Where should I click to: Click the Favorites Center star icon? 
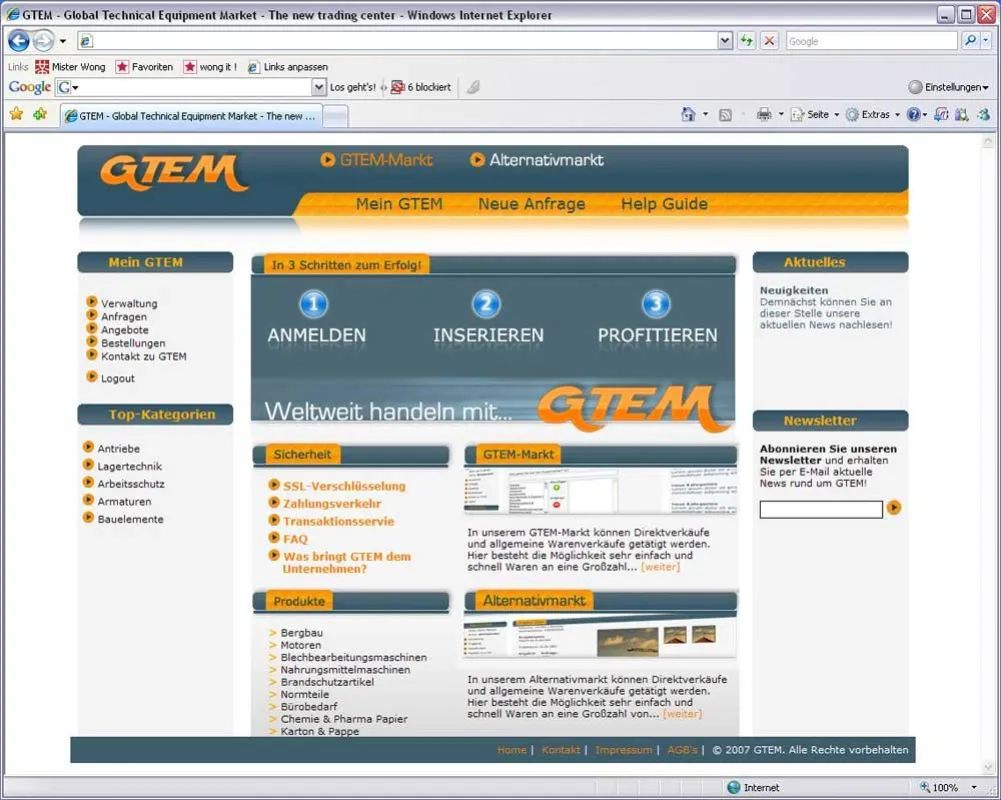click(16, 114)
